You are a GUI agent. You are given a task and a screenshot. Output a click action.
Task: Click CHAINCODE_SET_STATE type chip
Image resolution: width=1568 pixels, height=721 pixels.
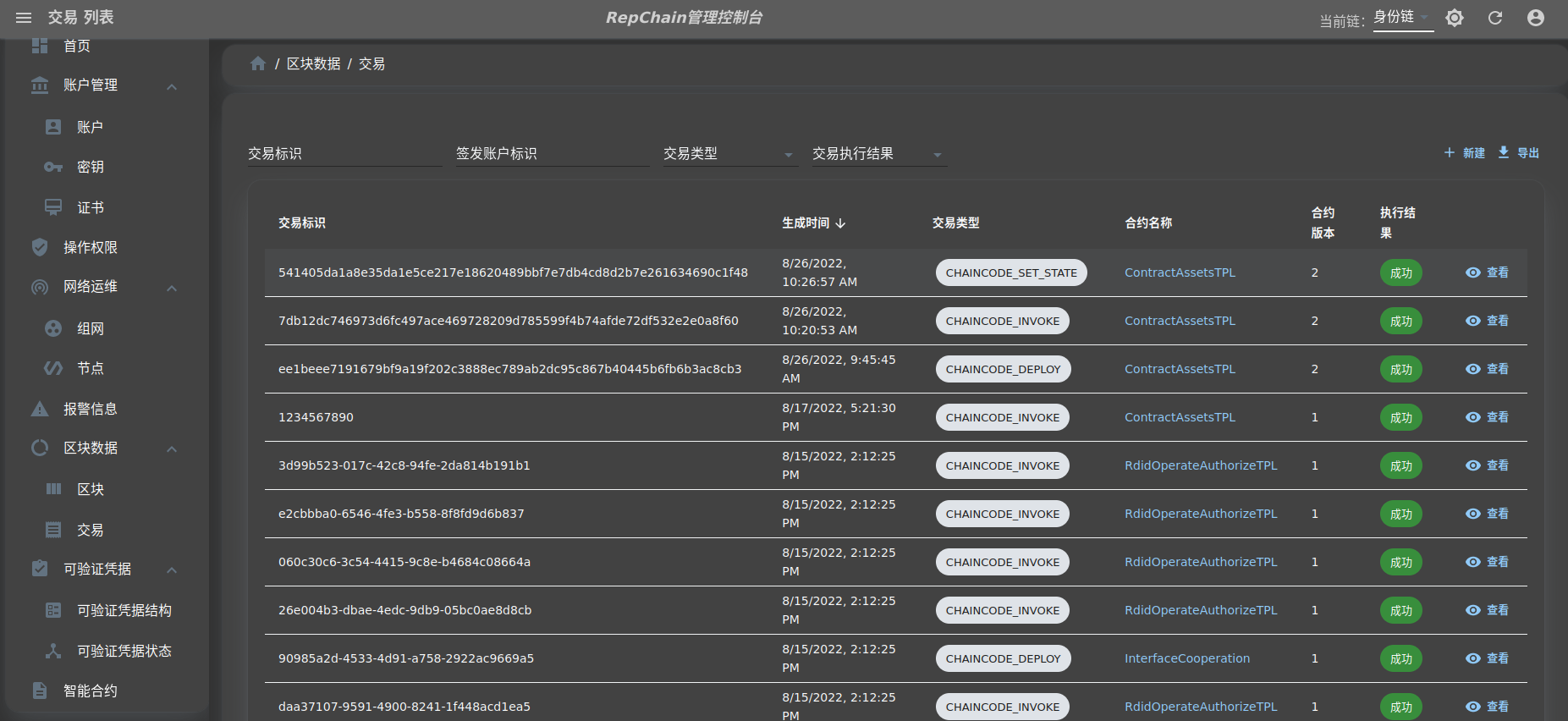click(x=1011, y=272)
